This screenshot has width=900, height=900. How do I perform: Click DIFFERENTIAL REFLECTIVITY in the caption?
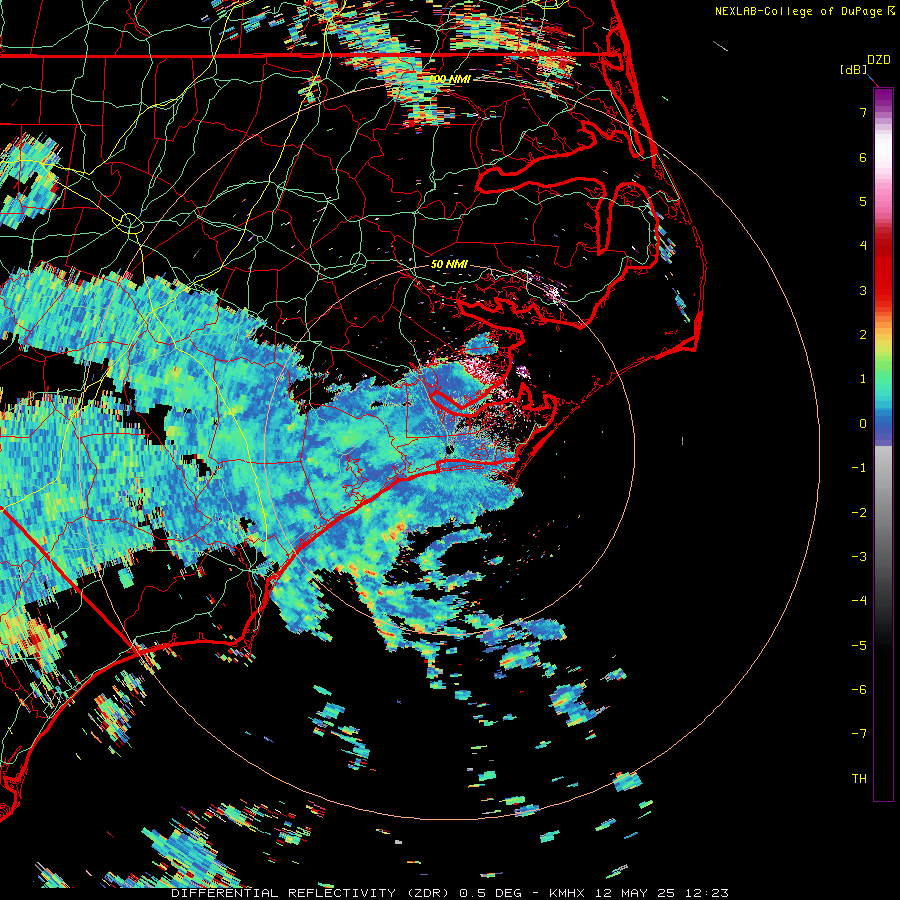click(x=283, y=893)
